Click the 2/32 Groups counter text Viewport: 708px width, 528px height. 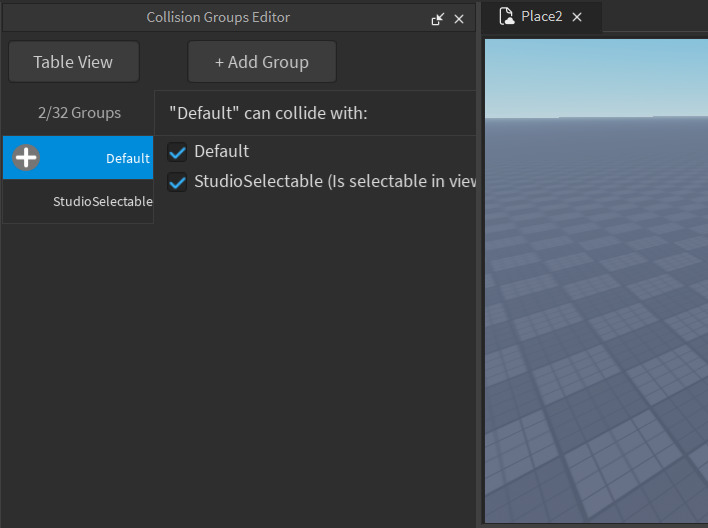pos(79,112)
